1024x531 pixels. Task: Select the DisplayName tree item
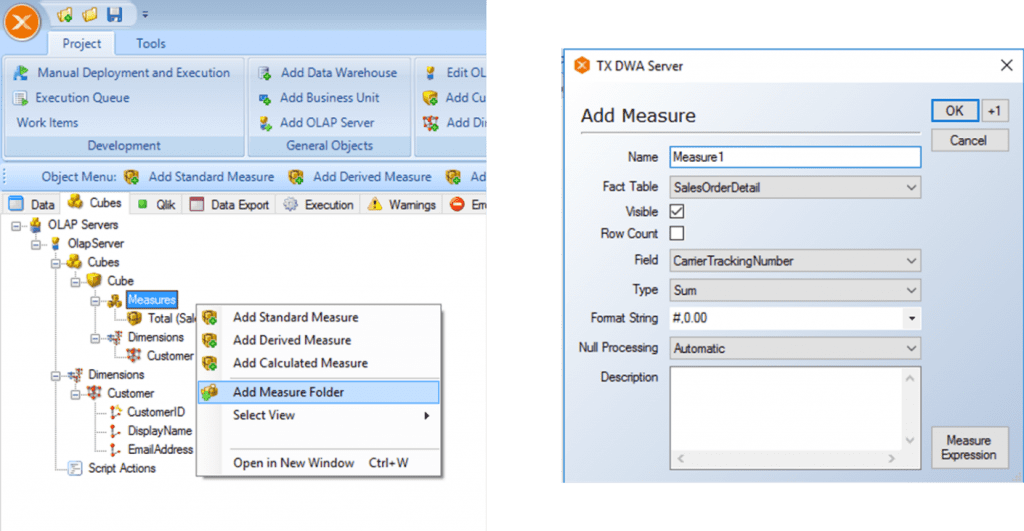[x=160, y=431]
